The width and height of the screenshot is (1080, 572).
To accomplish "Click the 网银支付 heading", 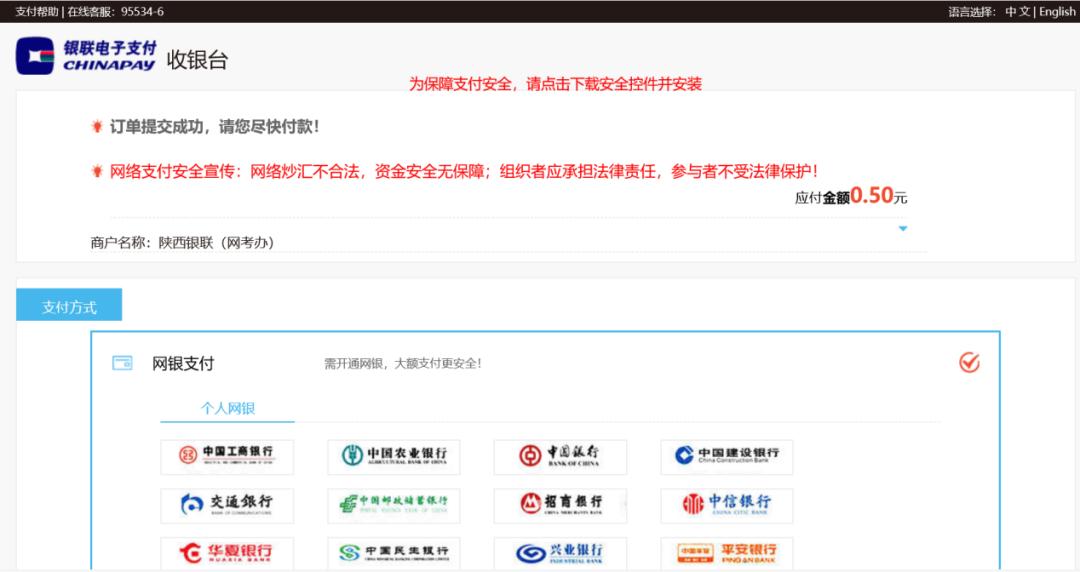I will (x=183, y=363).
